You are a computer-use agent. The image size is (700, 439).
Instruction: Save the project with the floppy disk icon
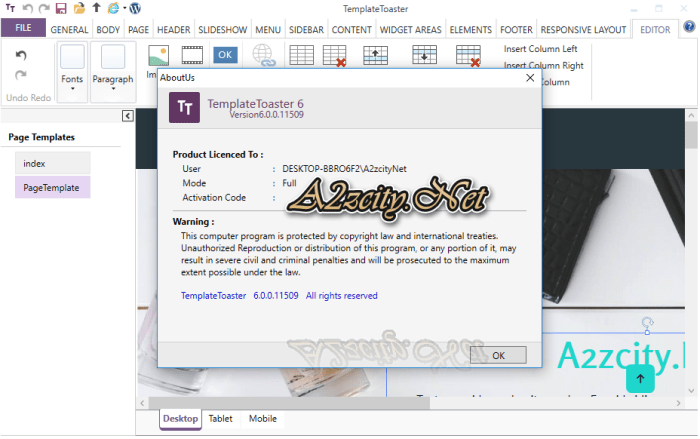point(61,8)
